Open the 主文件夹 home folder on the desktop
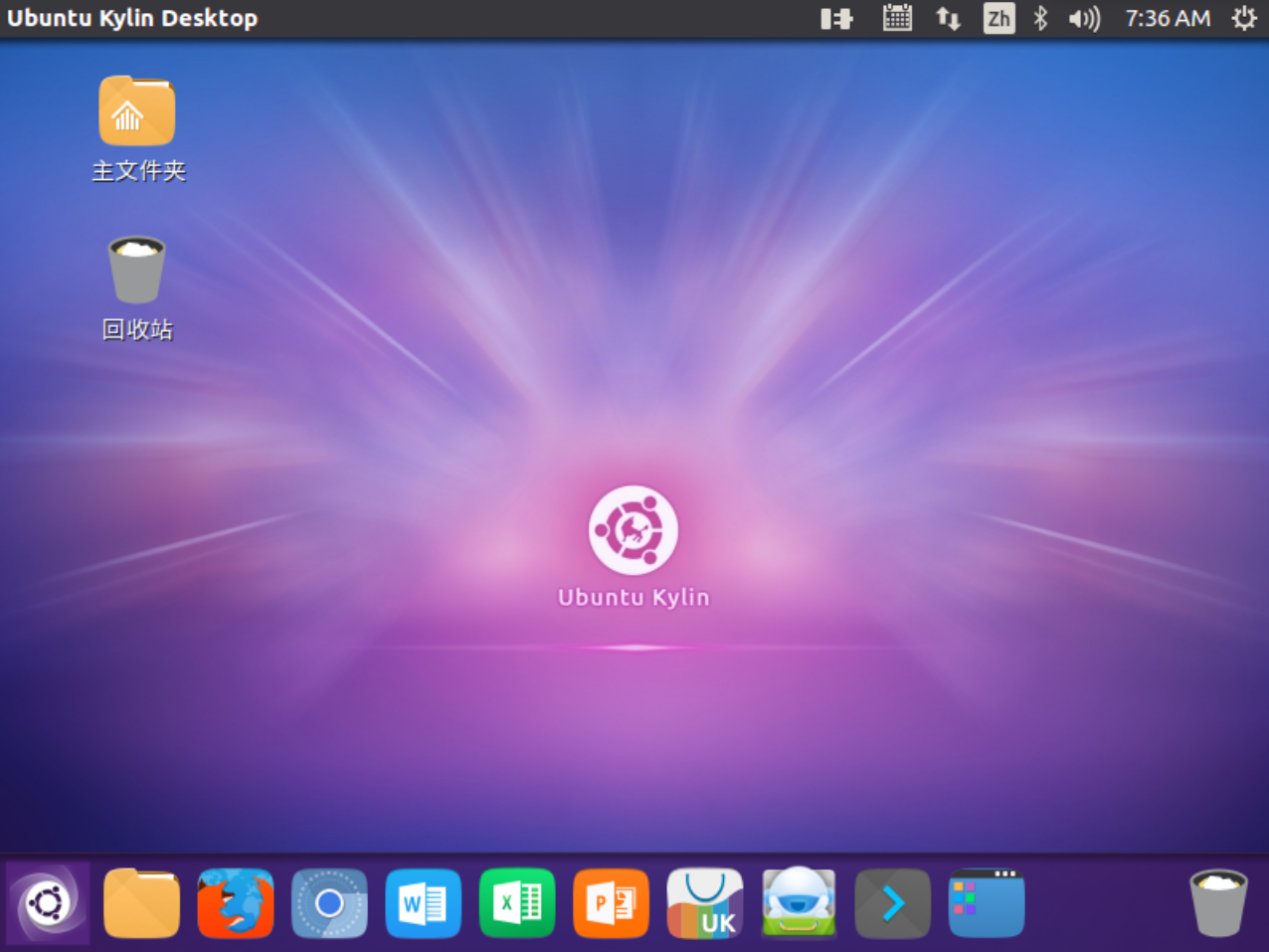Image resolution: width=1269 pixels, height=952 pixels. click(137, 110)
